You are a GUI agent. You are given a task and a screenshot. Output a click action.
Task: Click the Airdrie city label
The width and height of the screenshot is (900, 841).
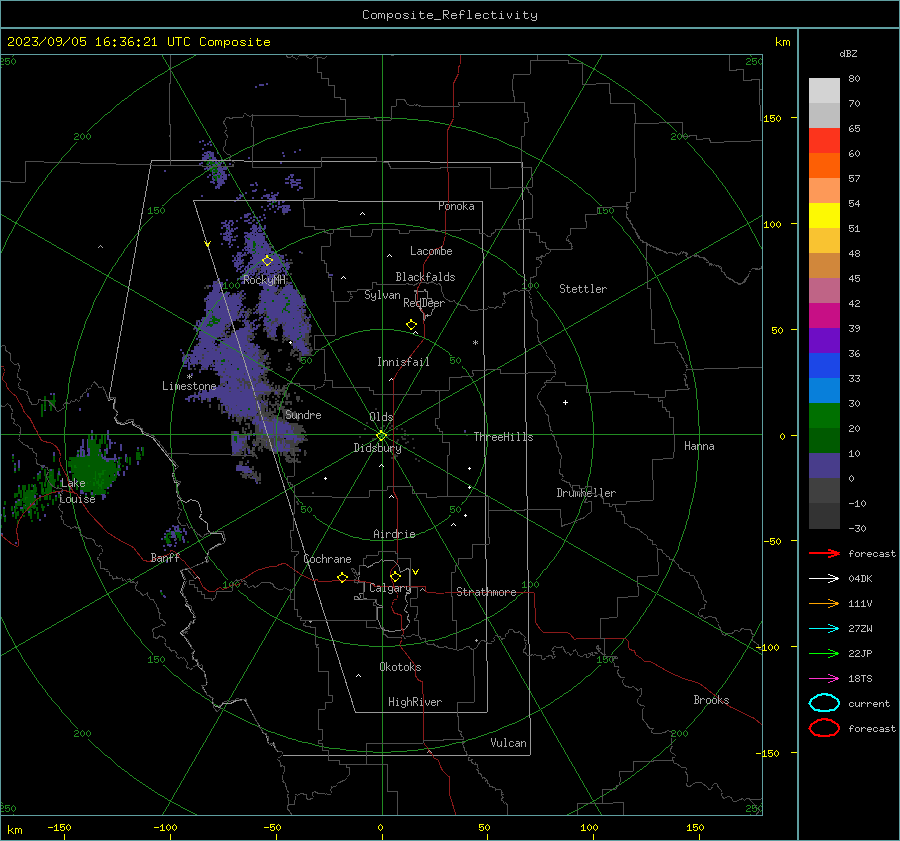point(394,534)
